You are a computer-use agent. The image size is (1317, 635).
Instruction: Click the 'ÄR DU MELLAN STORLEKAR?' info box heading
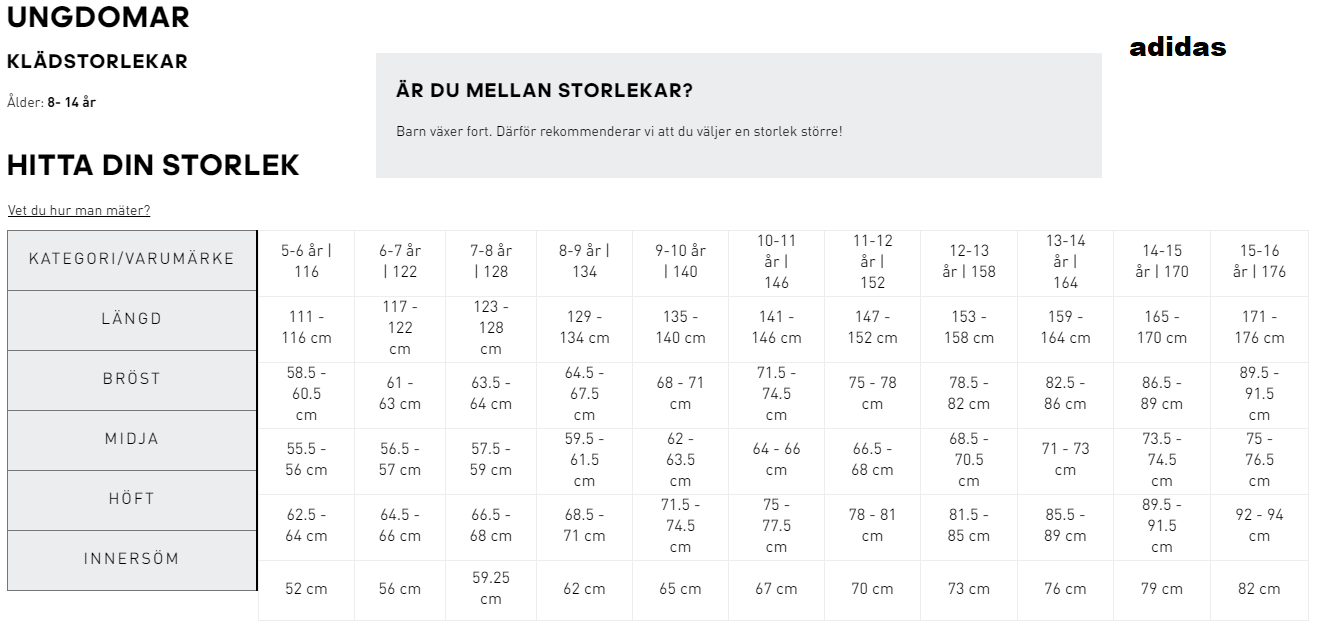(x=545, y=91)
